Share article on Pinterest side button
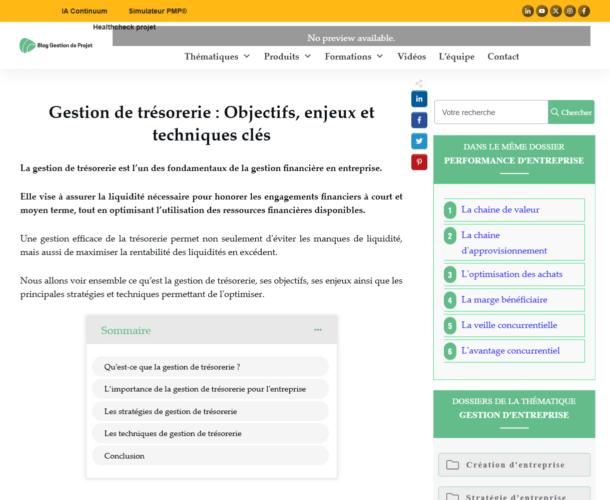Image resolution: width=610 pixels, height=500 pixels. coord(419,162)
